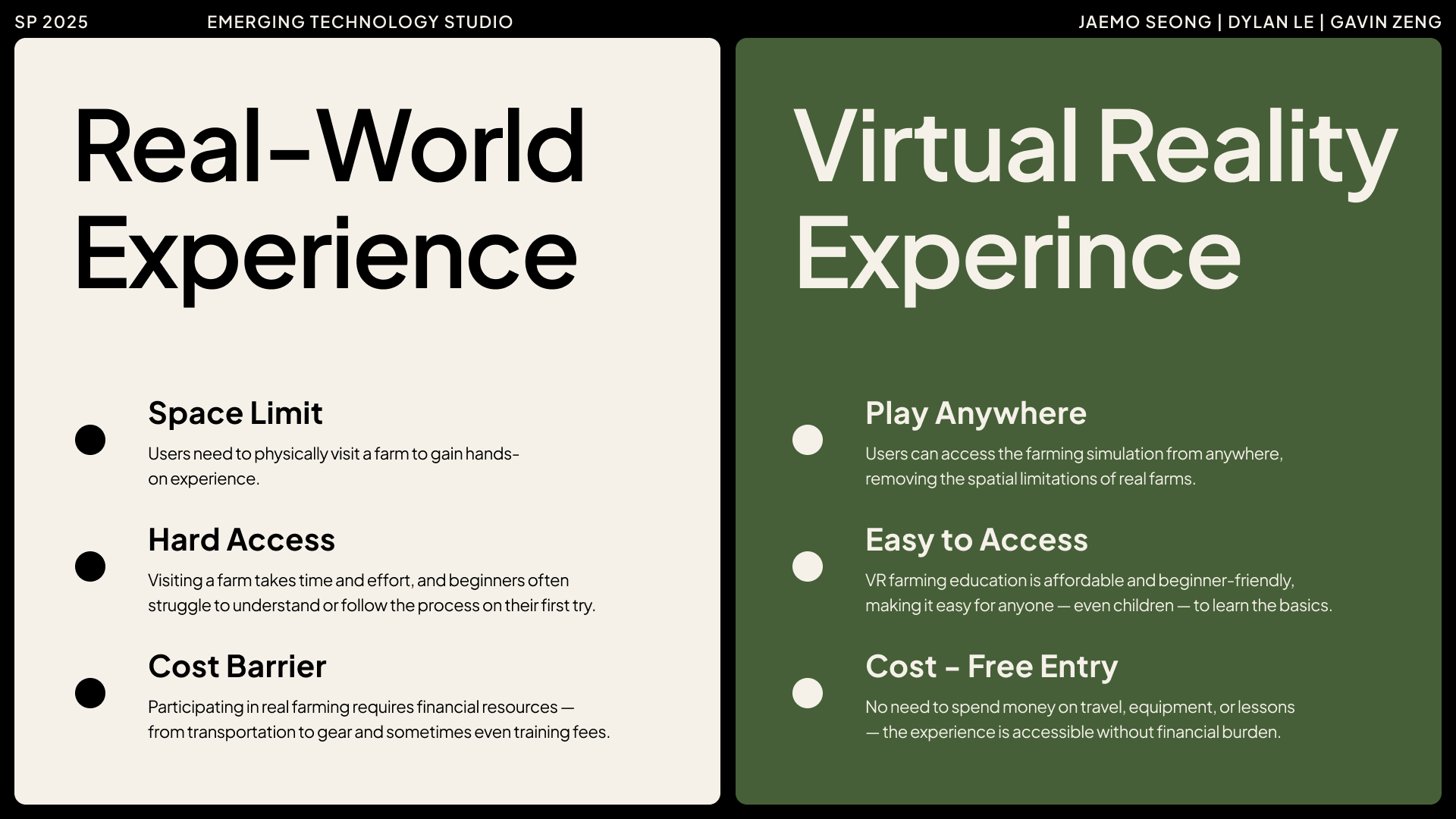Click the Cost - Free Entry heading
Viewport: 1456px width, 819px height.
point(991,667)
